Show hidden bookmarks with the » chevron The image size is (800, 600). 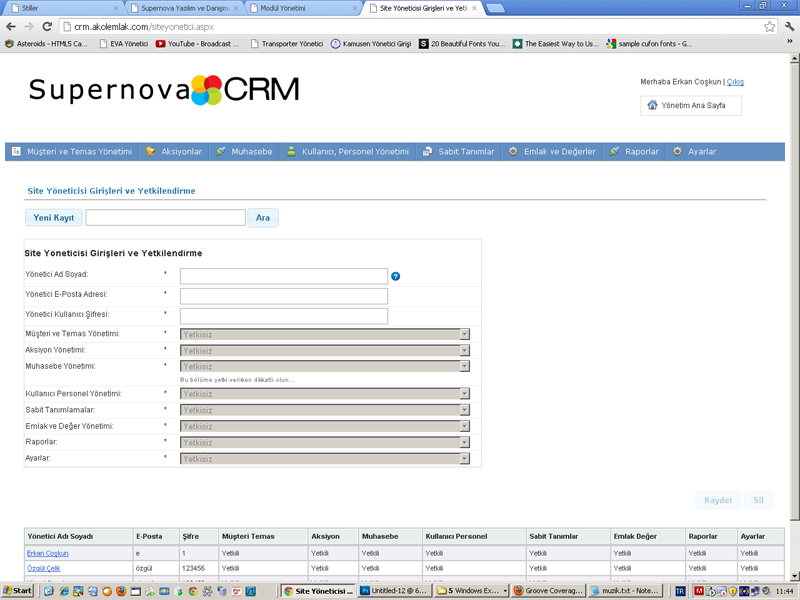point(790,42)
